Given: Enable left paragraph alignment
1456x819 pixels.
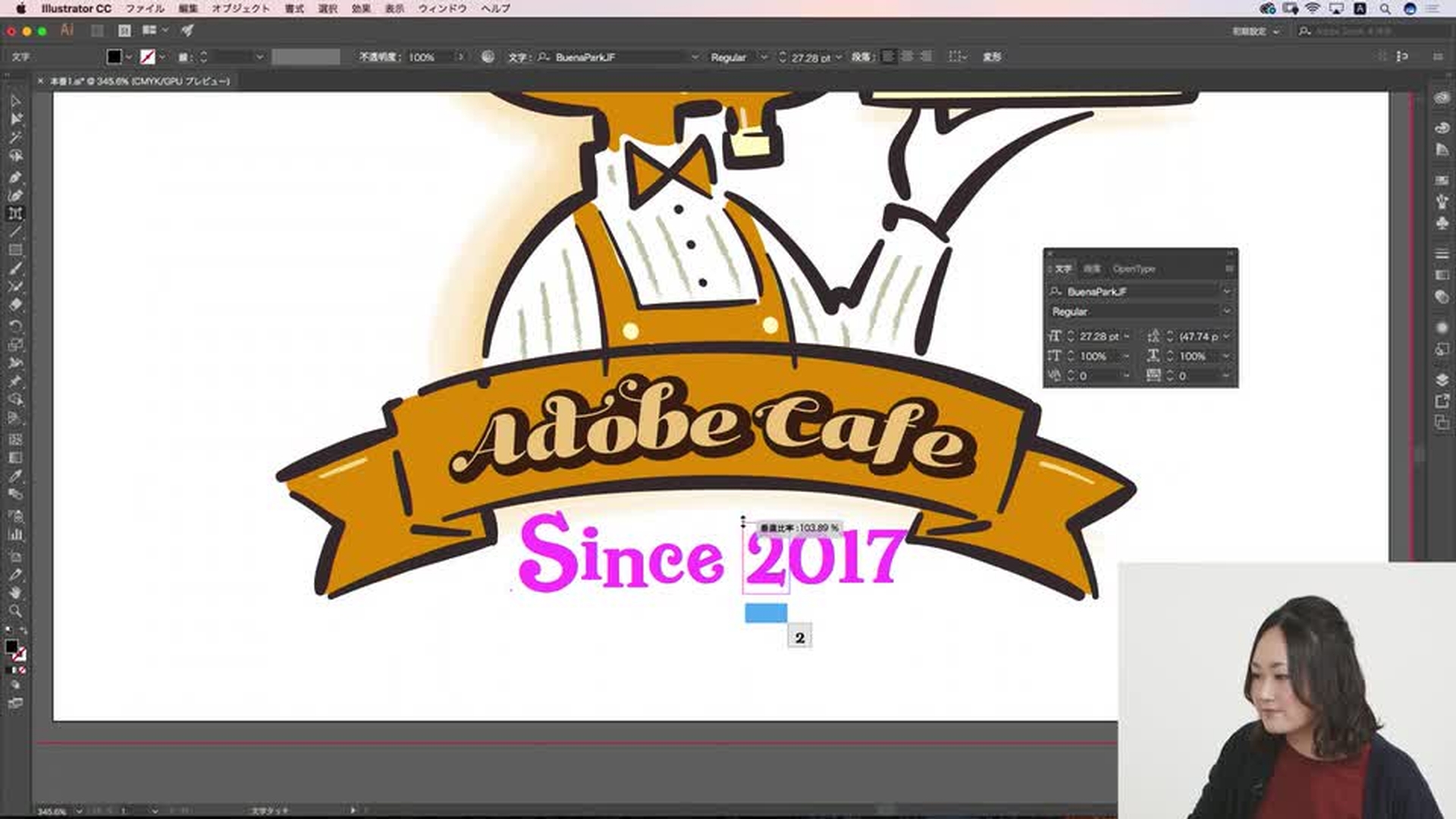Looking at the screenshot, I should (x=889, y=57).
